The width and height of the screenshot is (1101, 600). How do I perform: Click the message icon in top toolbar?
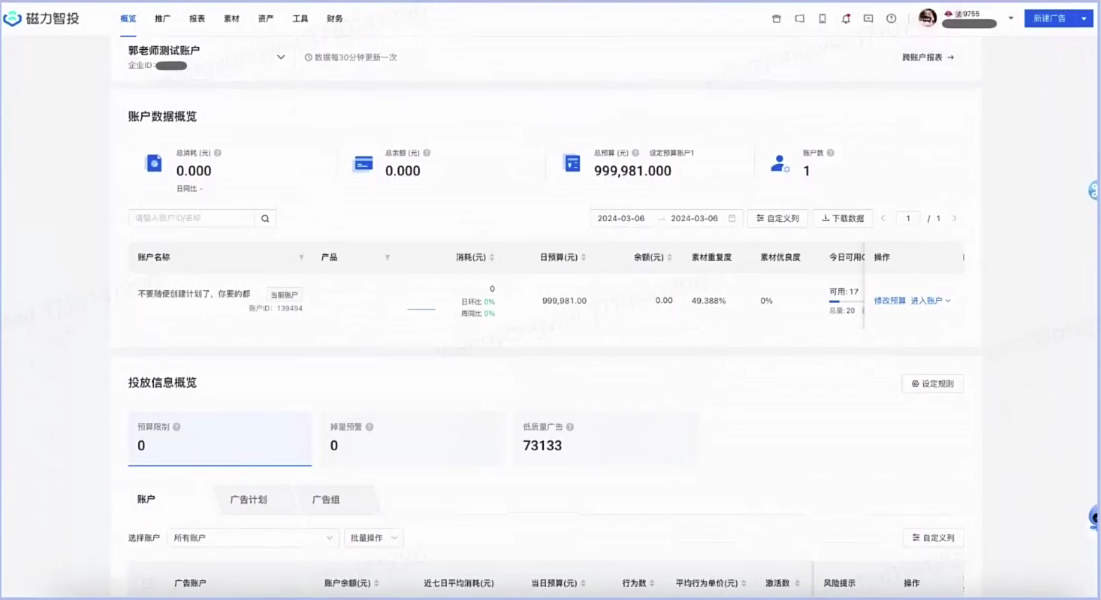pos(870,17)
